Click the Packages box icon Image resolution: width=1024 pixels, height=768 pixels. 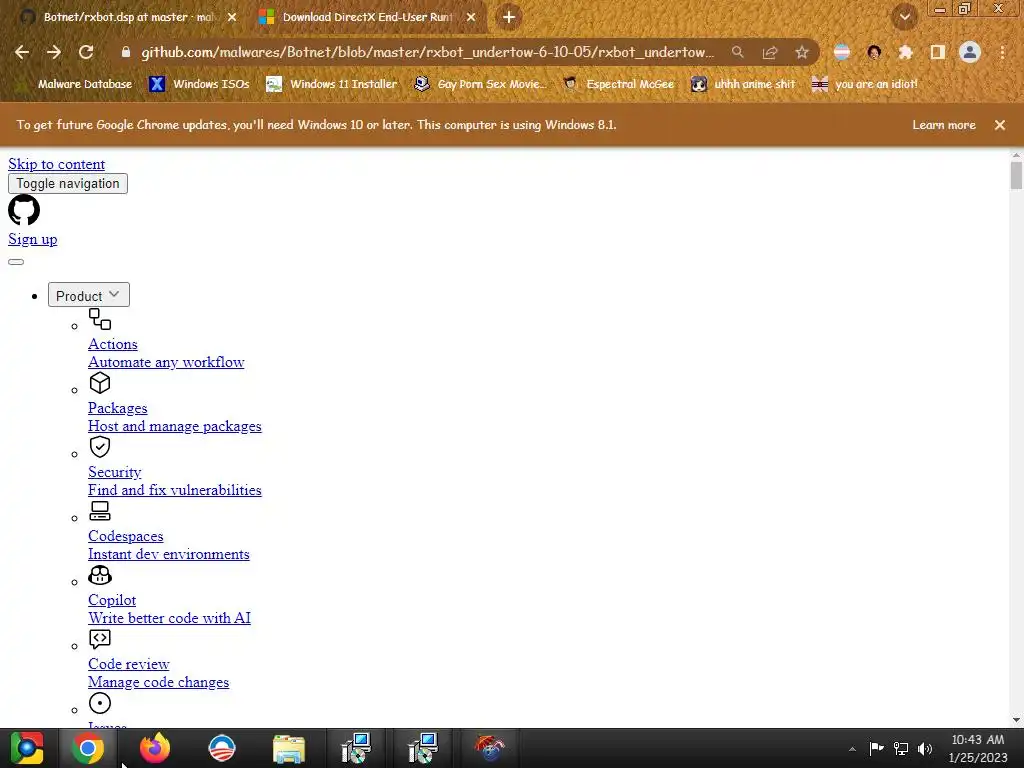[x=100, y=383]
